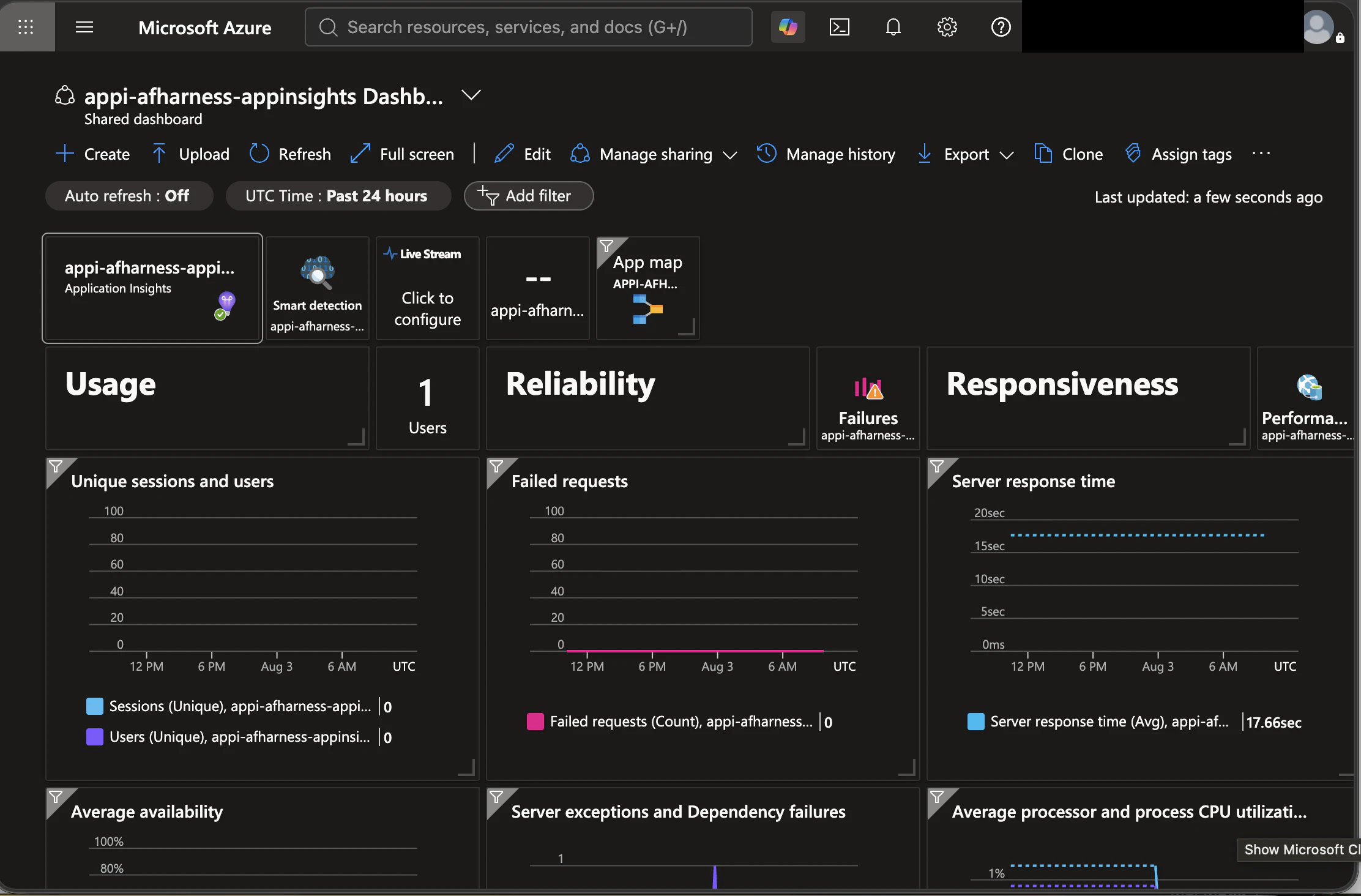Open the Failed requests chart title
Screen dimensions: 1361x896
pyautogui.click(x=570, y=482)
